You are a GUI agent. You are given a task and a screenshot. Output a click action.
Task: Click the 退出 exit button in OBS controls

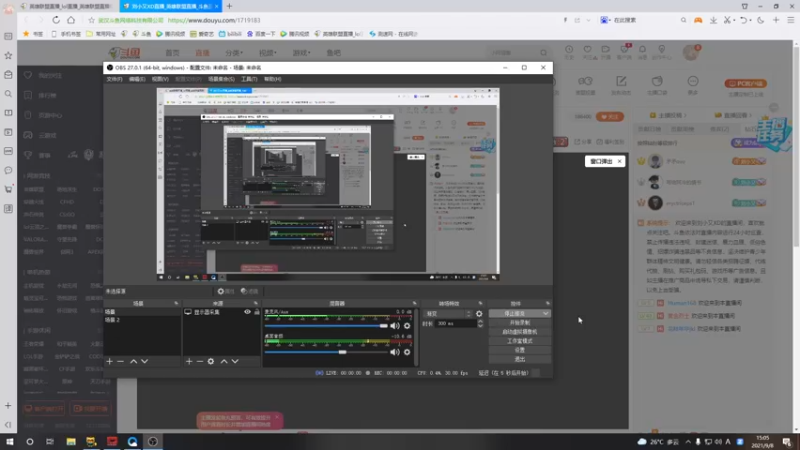tap(519, 359)
